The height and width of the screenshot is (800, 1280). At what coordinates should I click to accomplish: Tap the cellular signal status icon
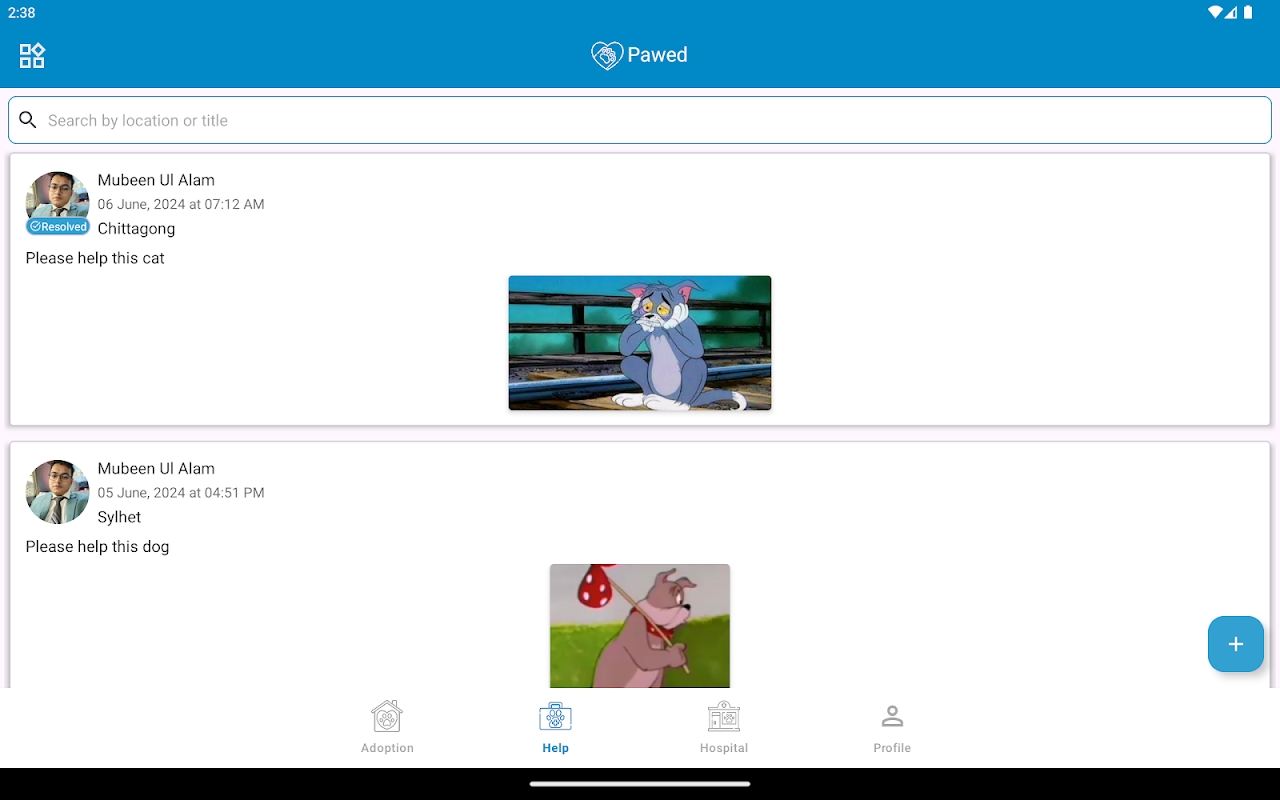(x=1232, y=13)
